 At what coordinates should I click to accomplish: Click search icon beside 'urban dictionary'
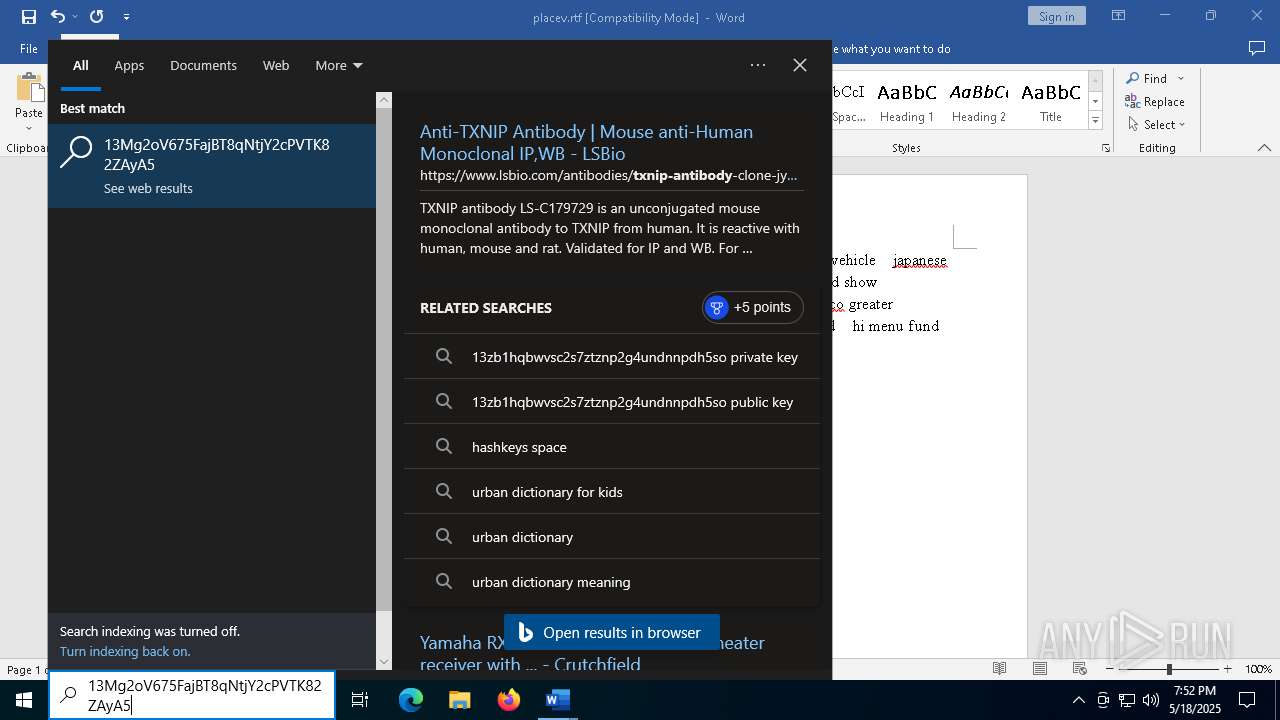[x=444, y=537]
